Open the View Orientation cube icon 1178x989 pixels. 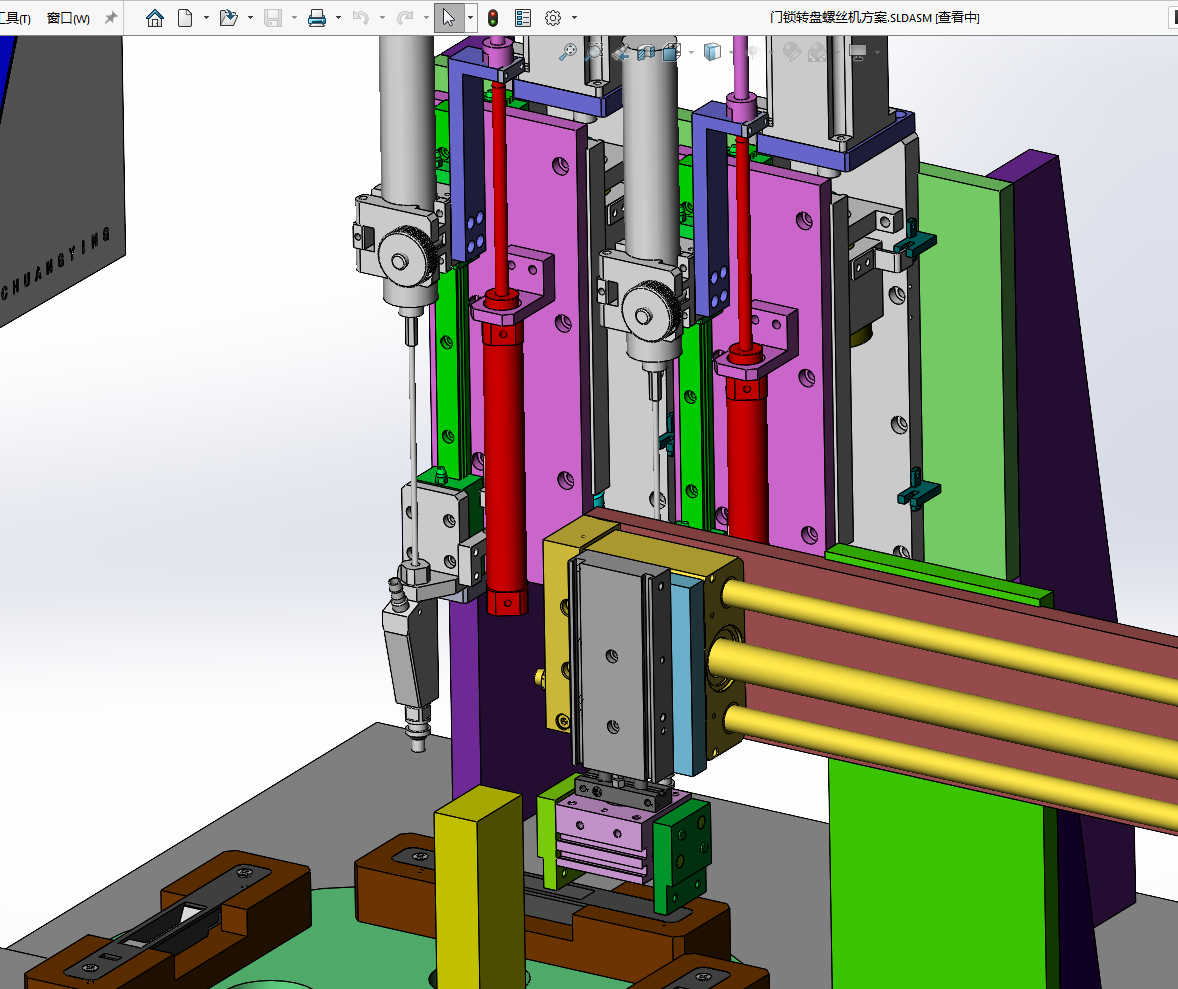[x=672, y=52]
